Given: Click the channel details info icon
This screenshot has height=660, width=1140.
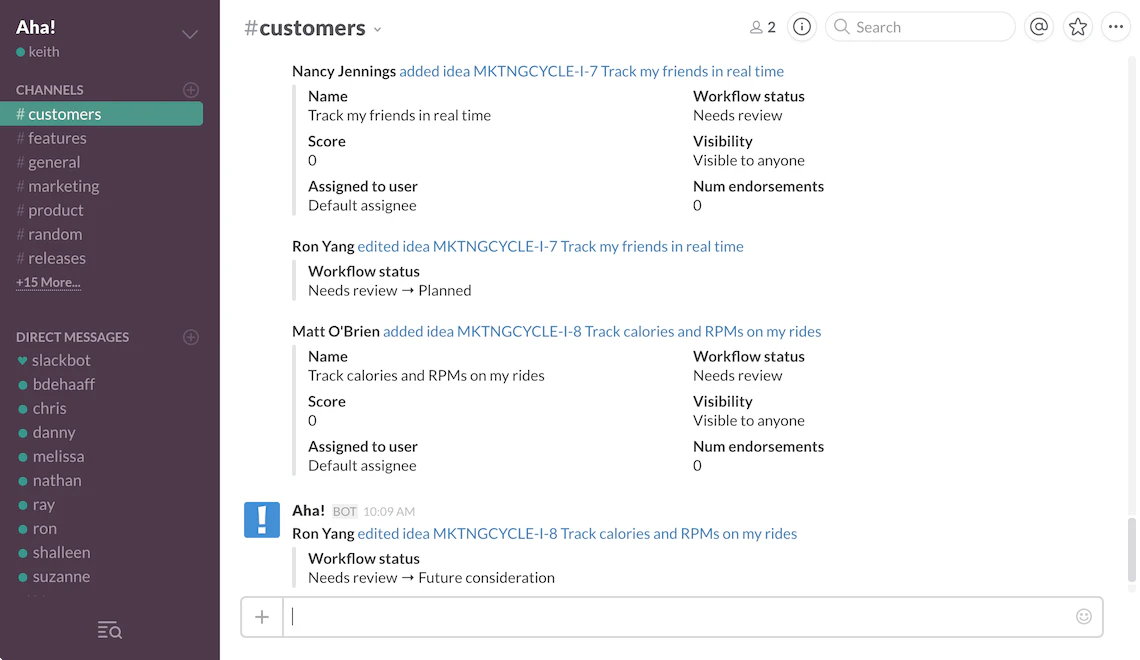Looking at the screenshot, I should point(801,27).
